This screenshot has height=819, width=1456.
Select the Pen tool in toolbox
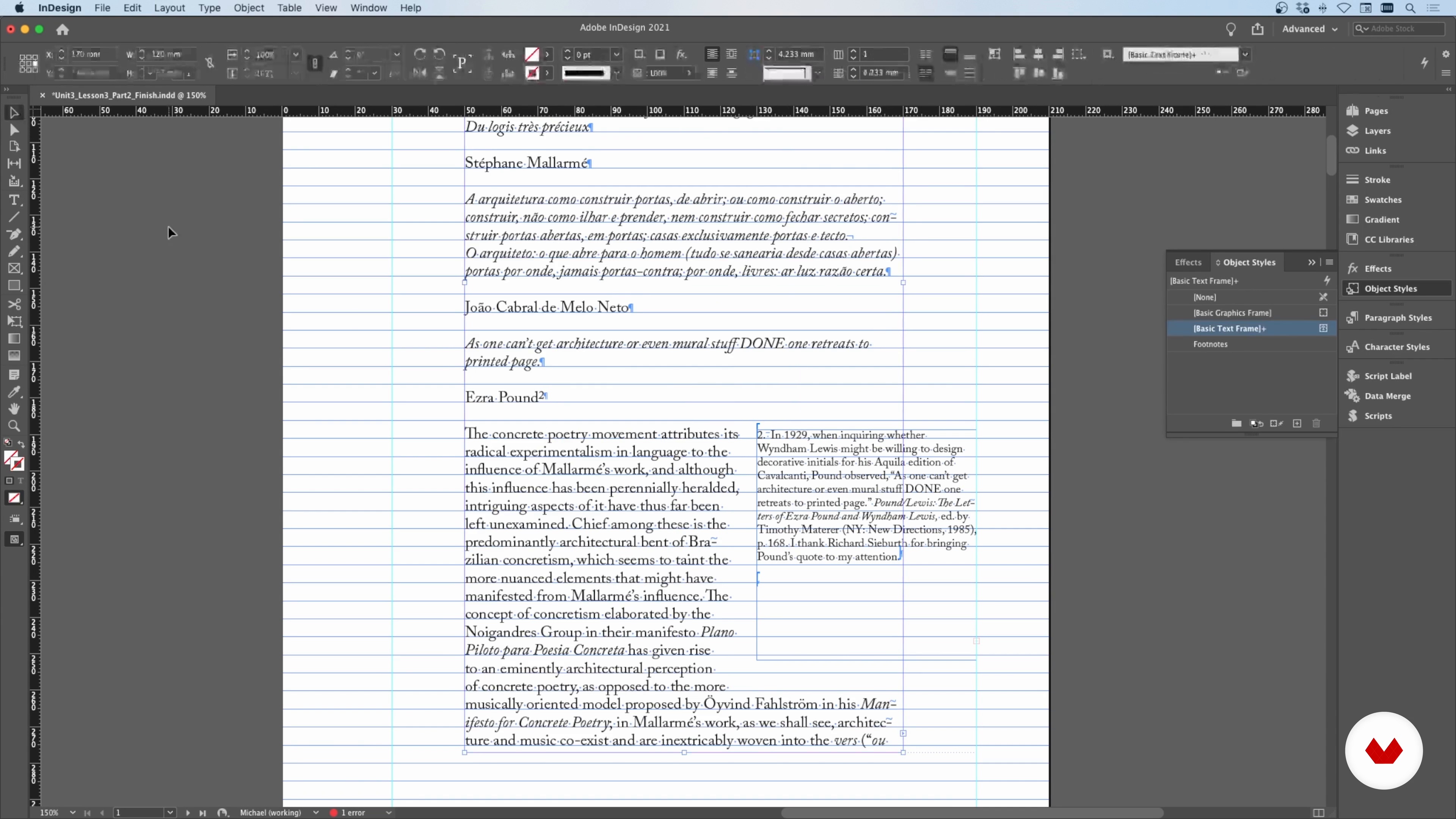click(x=14, y=234)
